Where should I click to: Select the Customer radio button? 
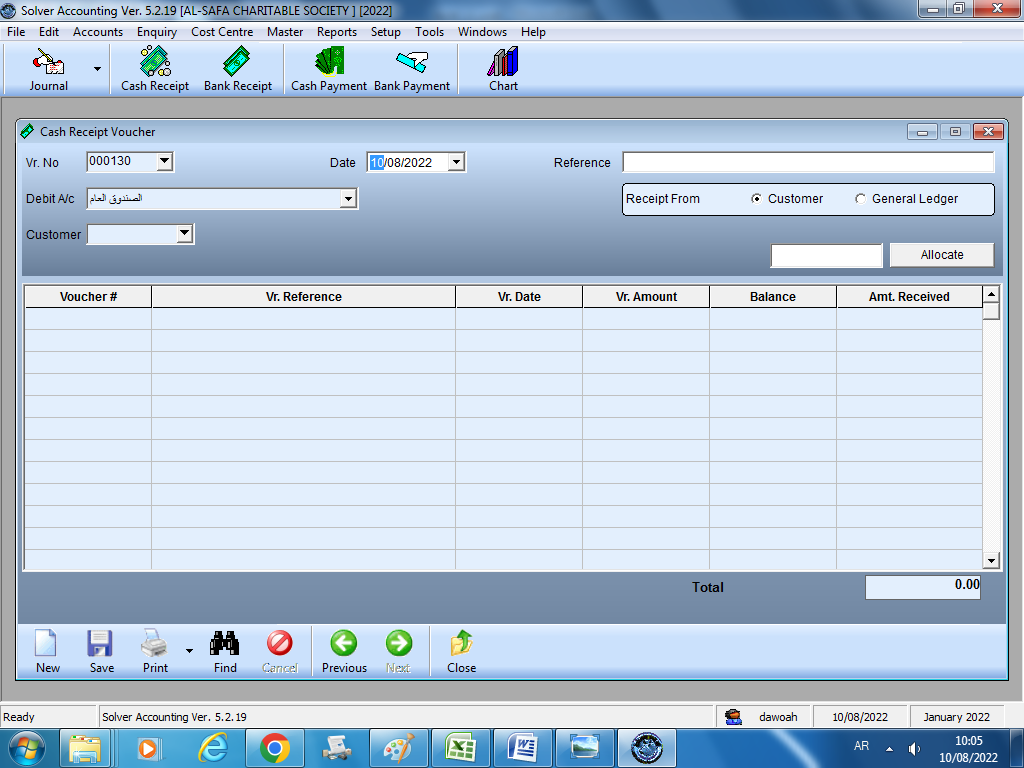pos(757,199)
